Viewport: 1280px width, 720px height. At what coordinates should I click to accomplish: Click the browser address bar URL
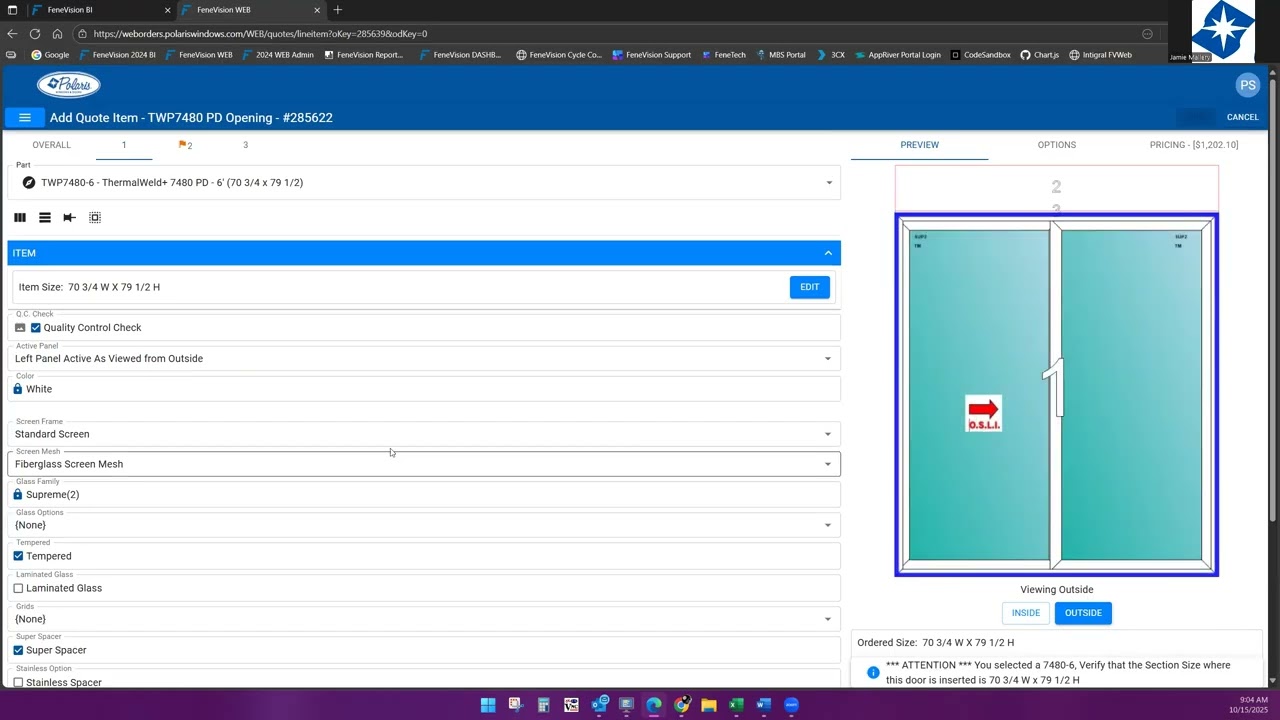pyautogui.click(x=260, y=33)
